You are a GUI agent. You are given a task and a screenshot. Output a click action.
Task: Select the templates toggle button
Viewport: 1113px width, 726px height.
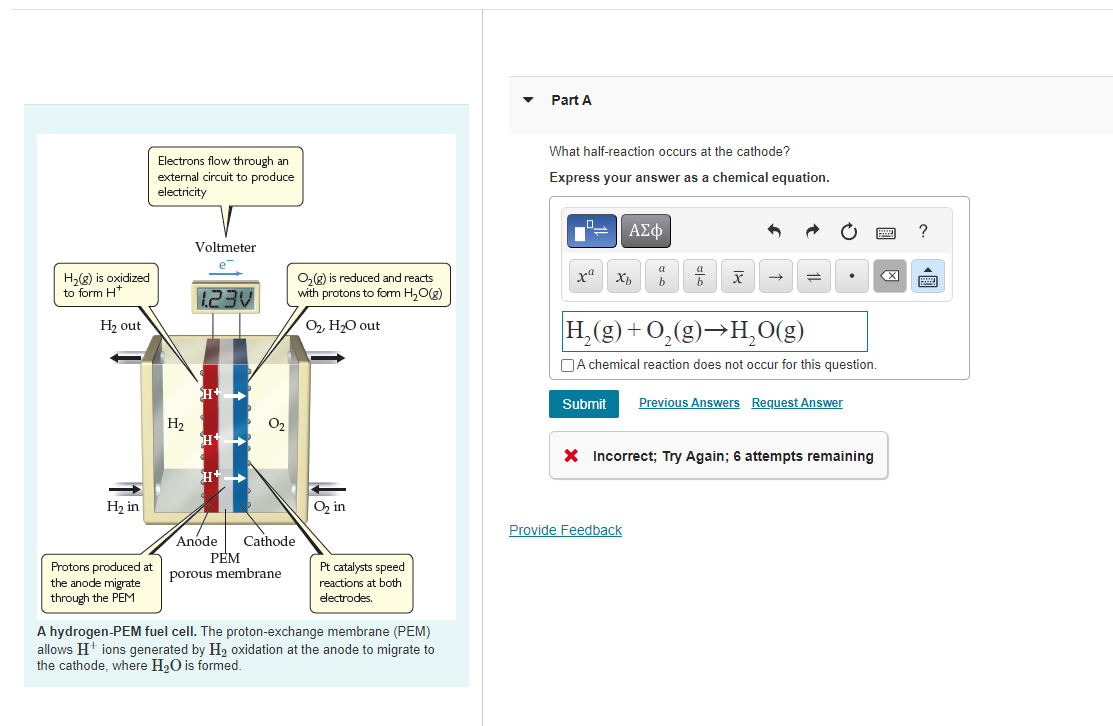click(590, 230)
